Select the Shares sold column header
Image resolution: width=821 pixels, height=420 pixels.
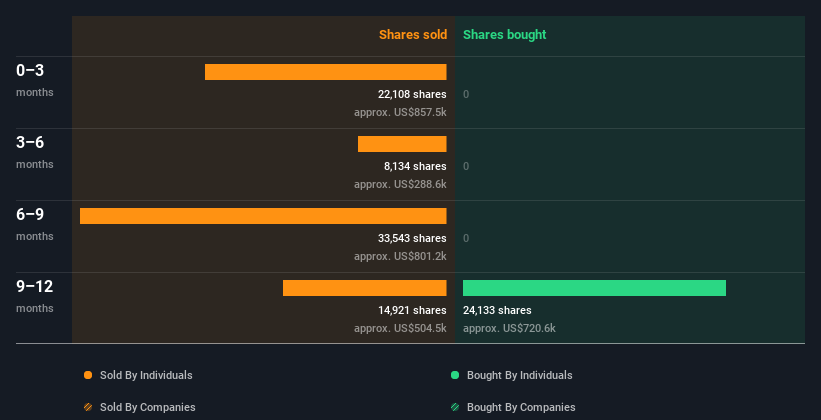click(x=412, y=35)
